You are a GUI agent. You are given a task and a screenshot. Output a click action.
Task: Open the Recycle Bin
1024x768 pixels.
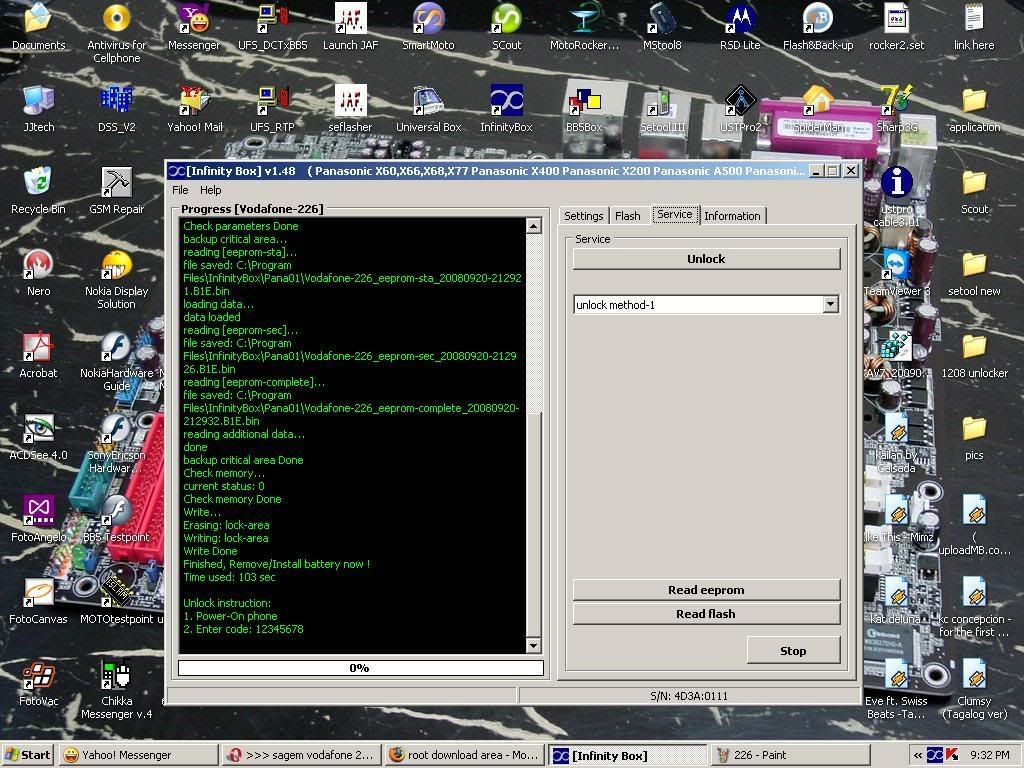click(x=38, y=183)
